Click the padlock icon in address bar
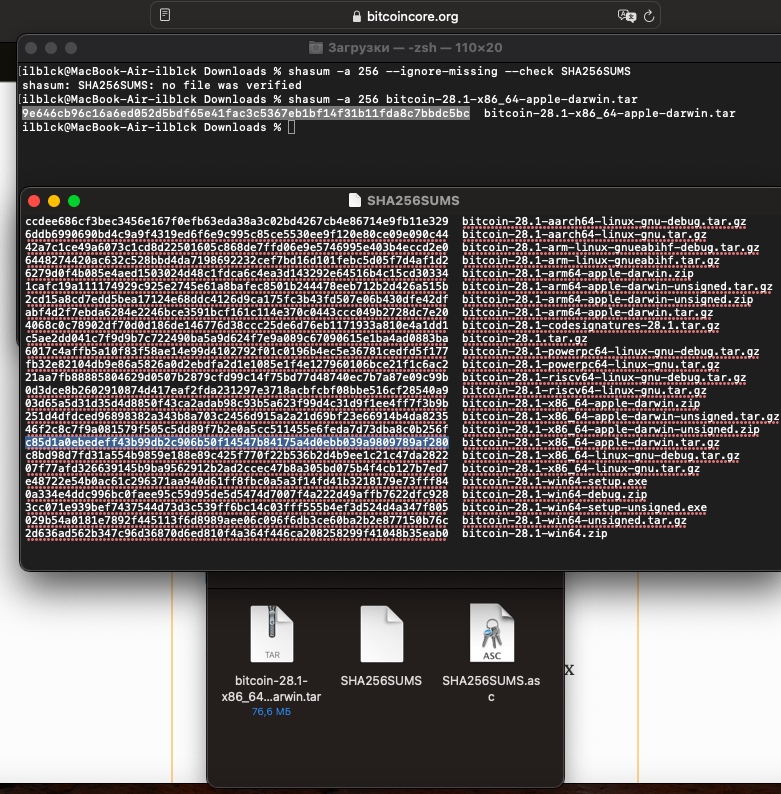This screenshot has width=781, height=794. pos(357,17)
